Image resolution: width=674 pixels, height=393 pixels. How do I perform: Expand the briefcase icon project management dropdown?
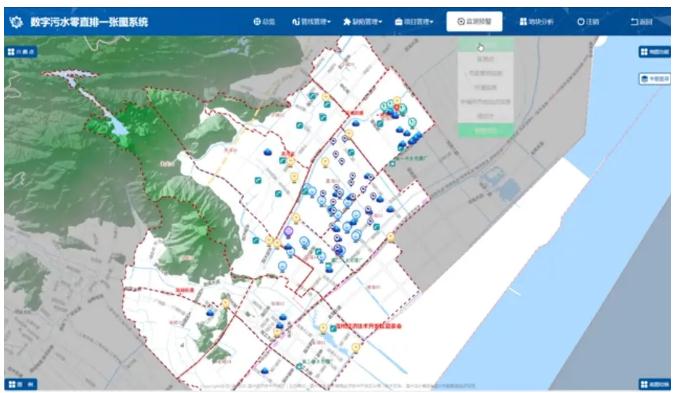pos(414,21)
